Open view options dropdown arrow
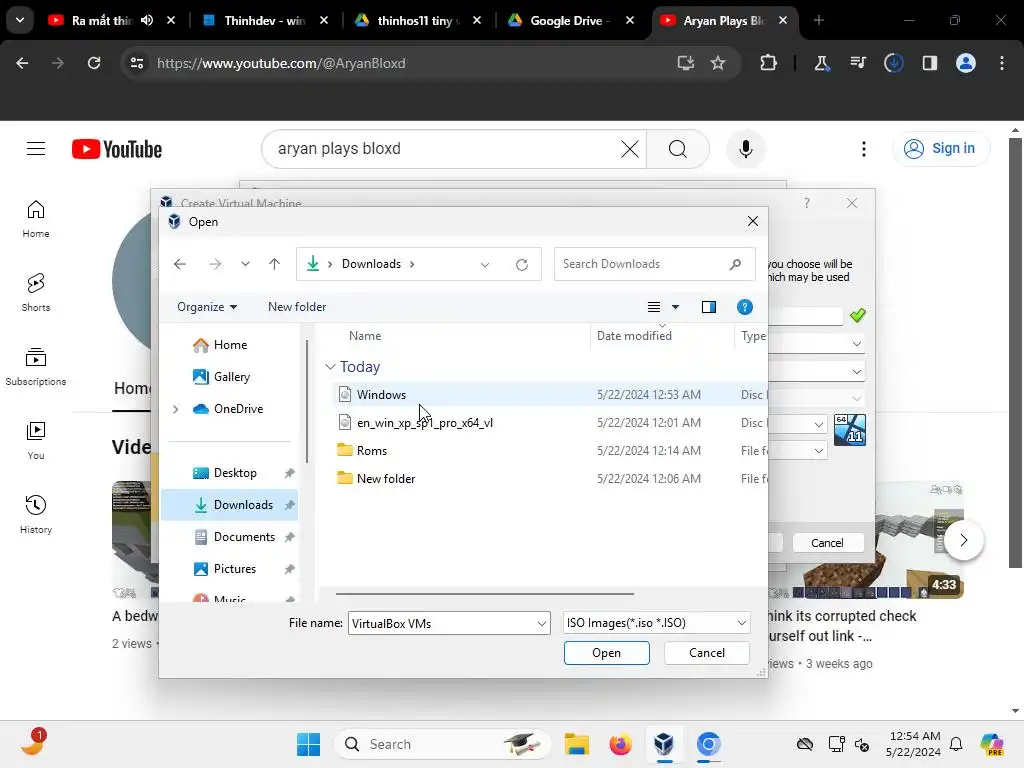 [x=675, y=307]
